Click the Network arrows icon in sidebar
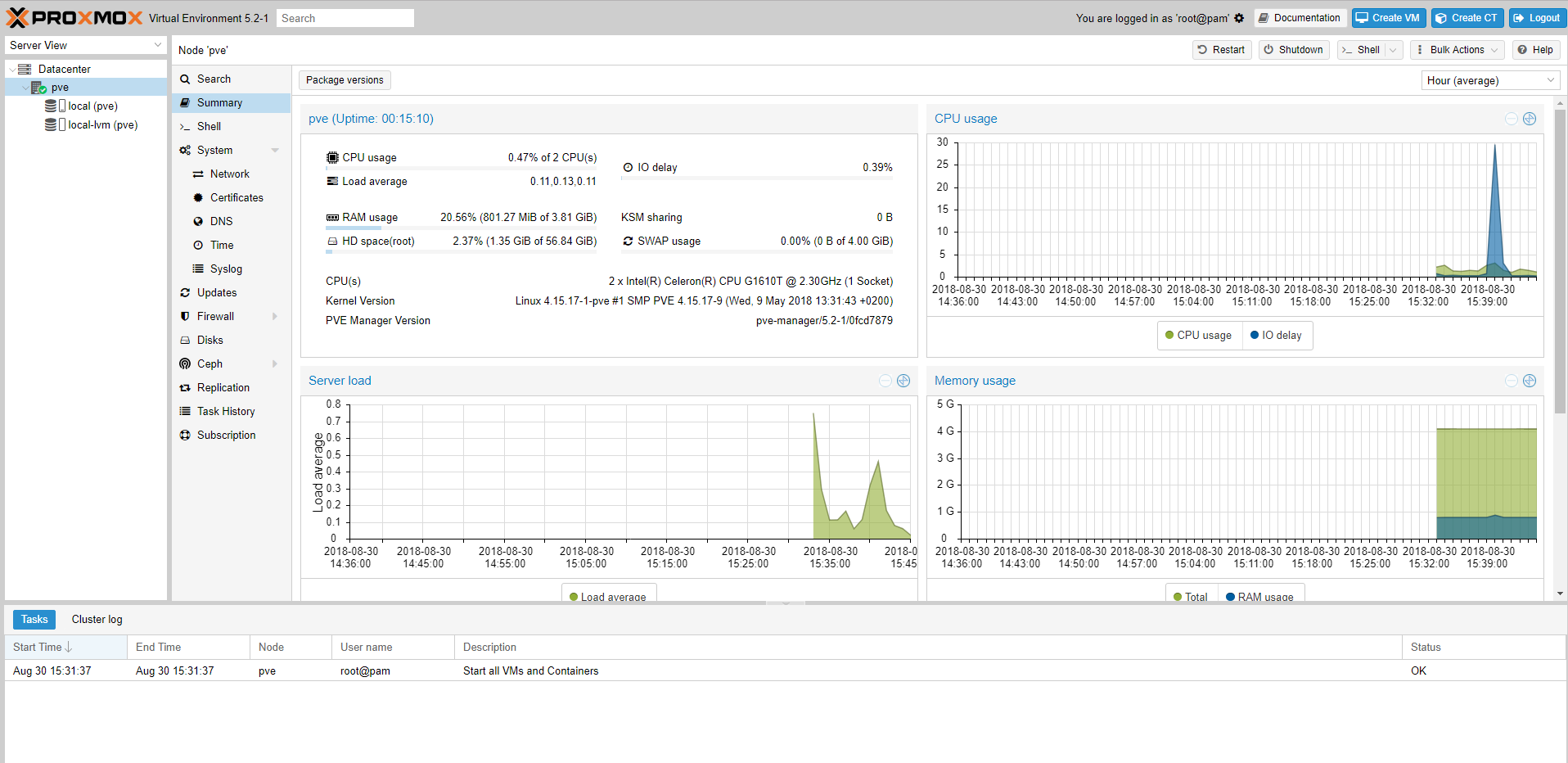This screenshot has height=763, width=1568. coord(198,174)
